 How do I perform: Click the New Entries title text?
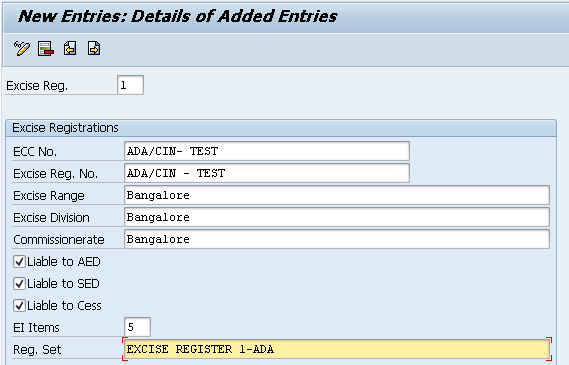(178, 17)
